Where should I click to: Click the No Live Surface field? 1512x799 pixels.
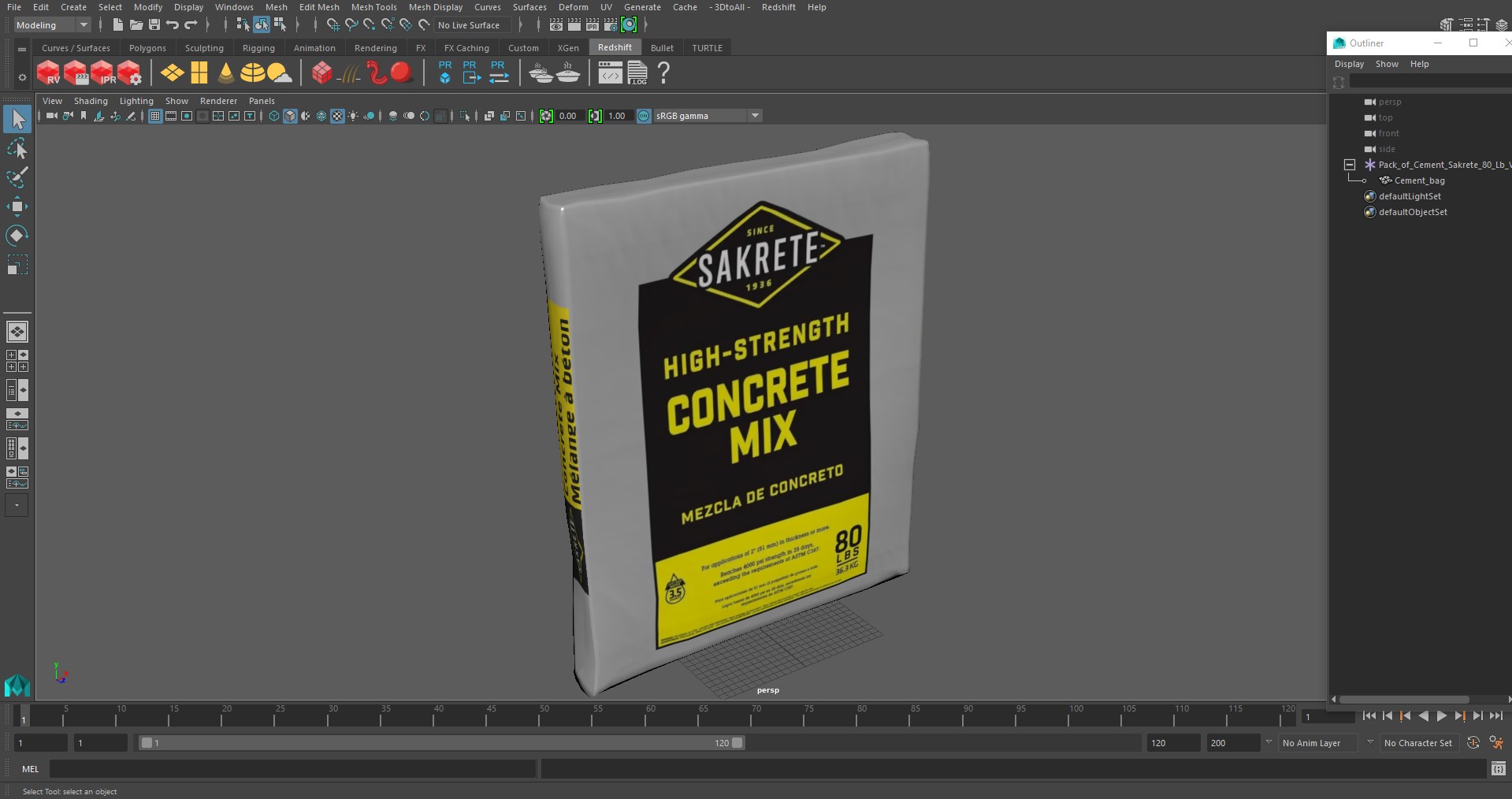pyautogui.click(x=473, y=25)
